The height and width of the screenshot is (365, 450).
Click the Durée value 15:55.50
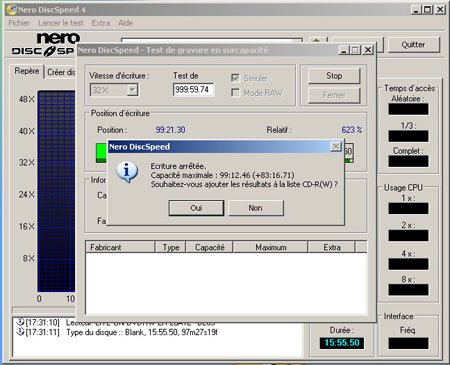[x=342, y=343]
